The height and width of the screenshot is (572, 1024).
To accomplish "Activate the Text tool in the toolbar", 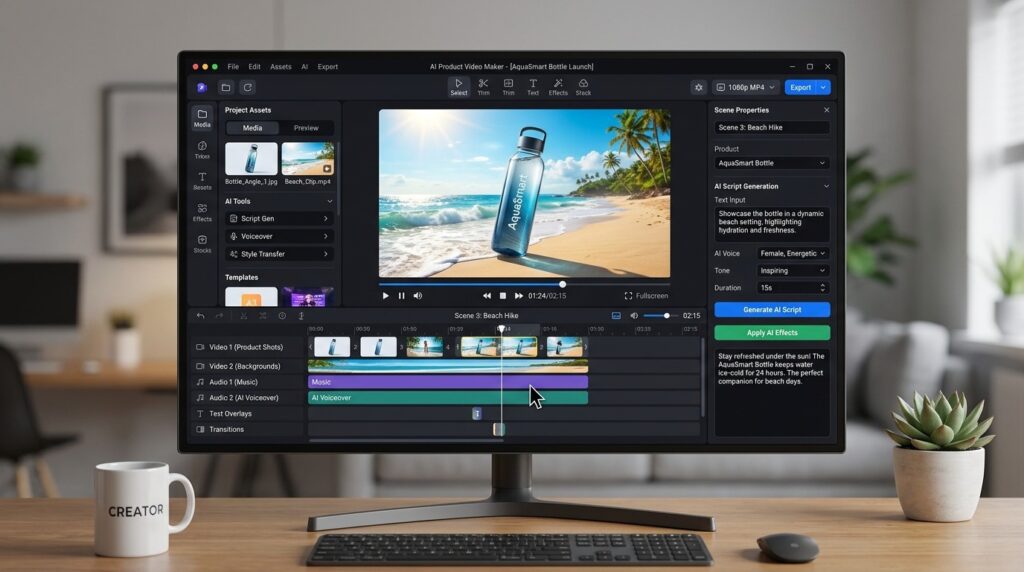I will [533, 87].
